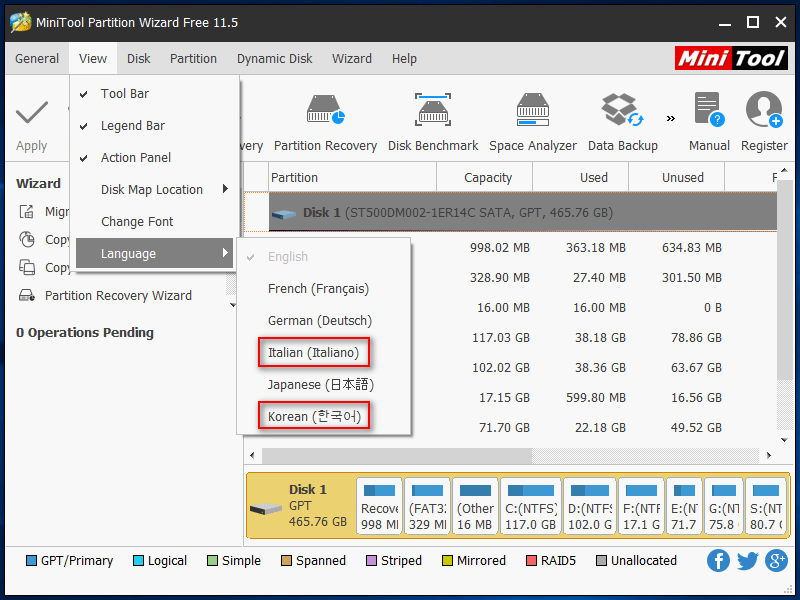800x600 pixels.
Task: Choose Korean language option
Action: (x=313, y=417)
